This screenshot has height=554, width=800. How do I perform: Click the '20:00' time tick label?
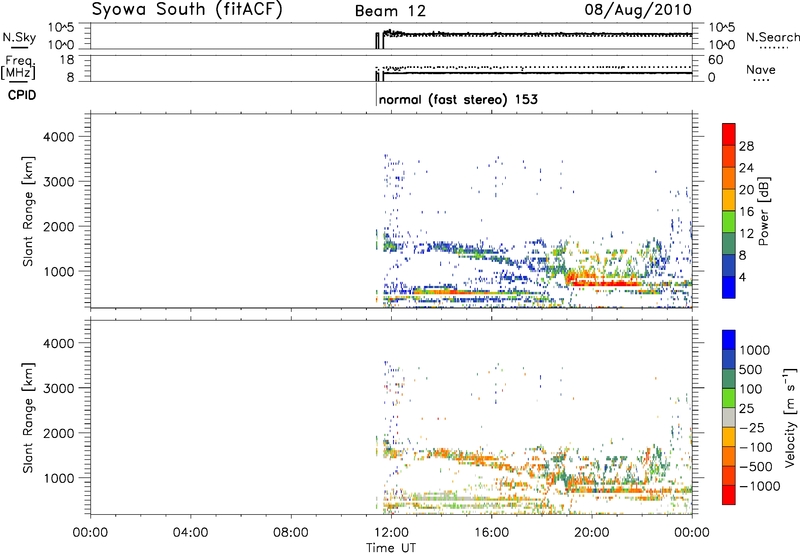coord(591,533)
